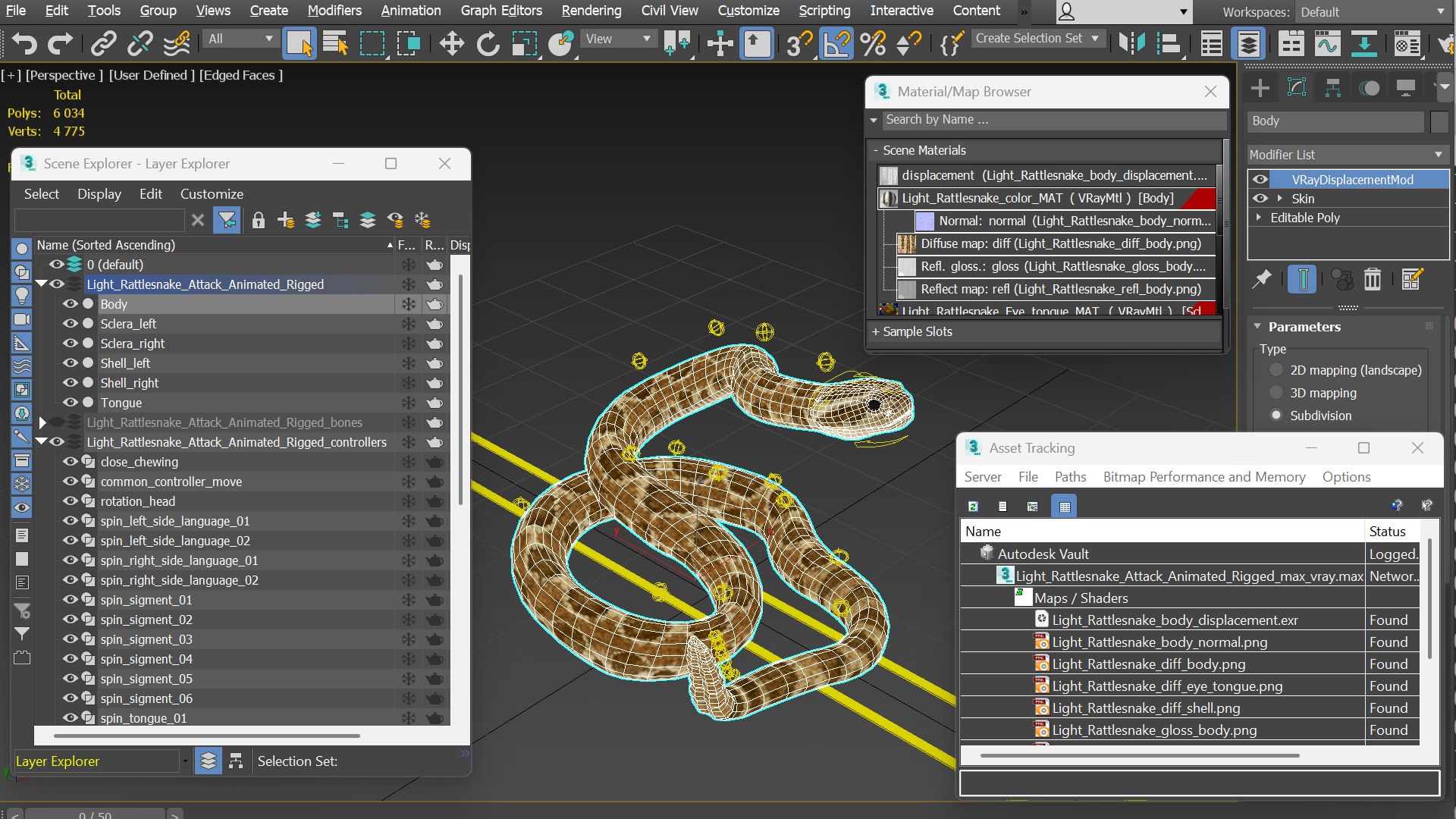Activate the Select and Rotate tool
The height and width of the screenshot is (819, 1456).
coord(488,43)
